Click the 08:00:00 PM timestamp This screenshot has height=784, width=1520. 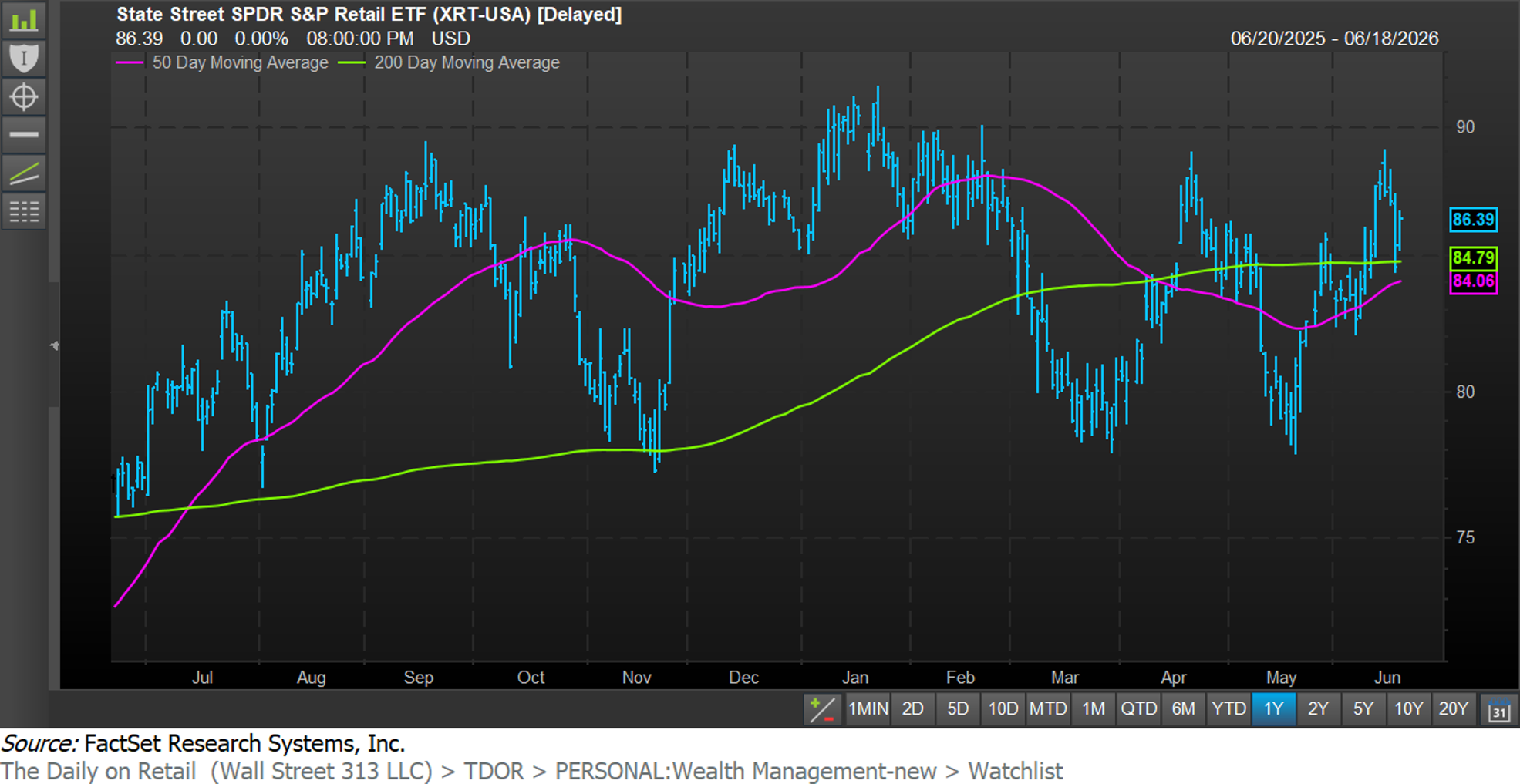[360, 39]
